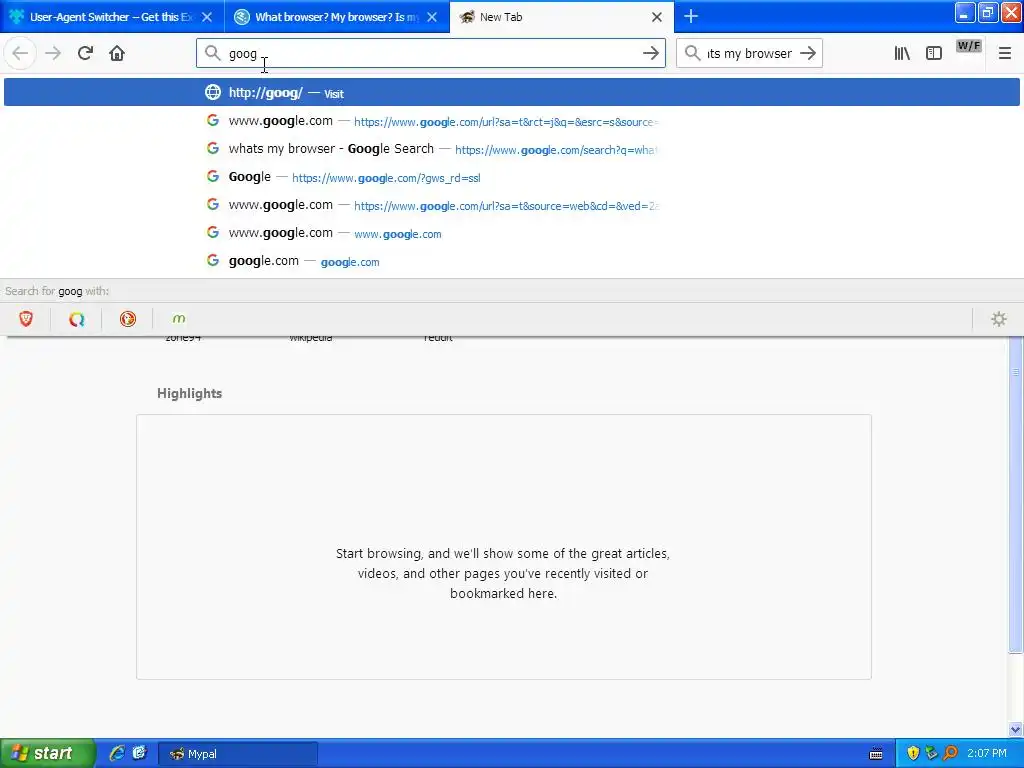Click the safely remove hardware tray icon
1024x768 pixels.
tap(931, 754)
